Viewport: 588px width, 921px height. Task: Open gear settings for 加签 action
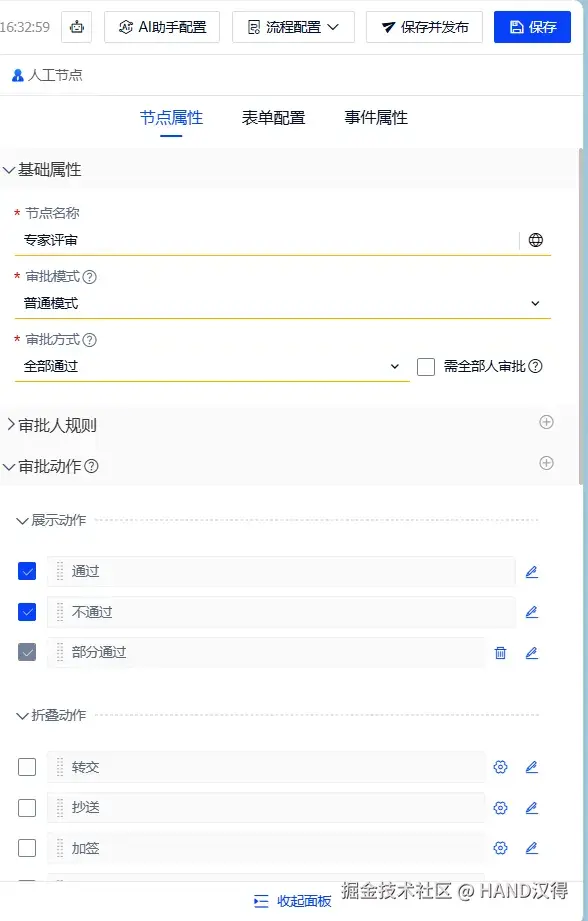click(500, 848)
